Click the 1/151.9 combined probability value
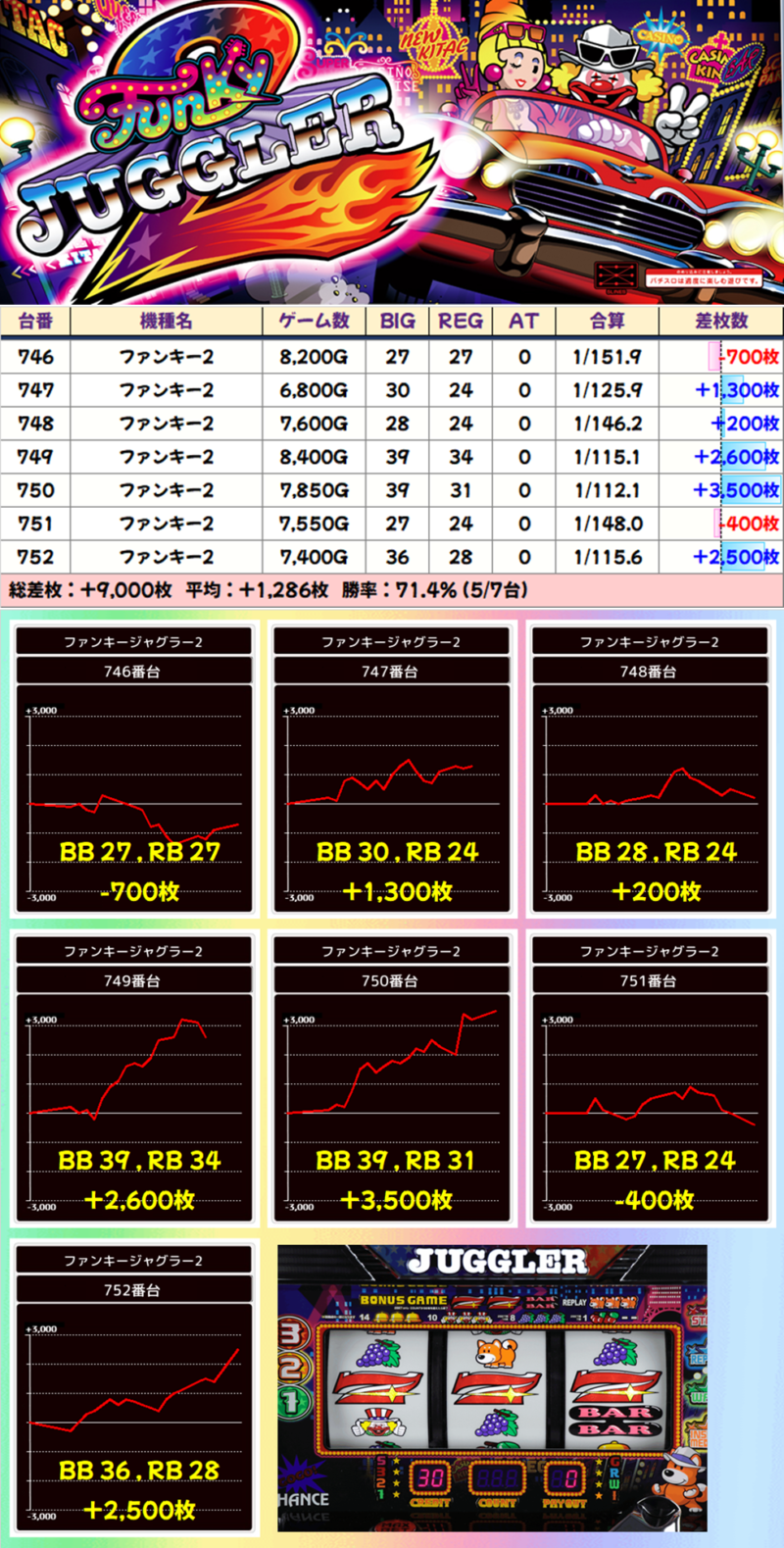784x1548 pixels. pyautogui.click(x=608, y=357)
